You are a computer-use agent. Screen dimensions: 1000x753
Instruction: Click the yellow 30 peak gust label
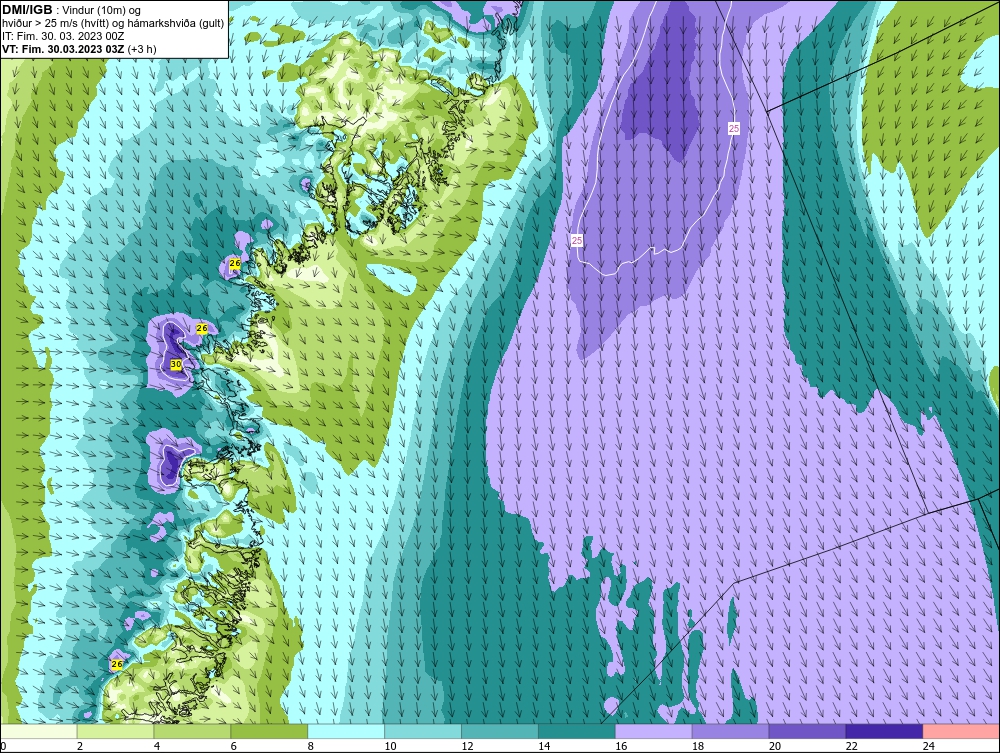(x=177, y=364)
